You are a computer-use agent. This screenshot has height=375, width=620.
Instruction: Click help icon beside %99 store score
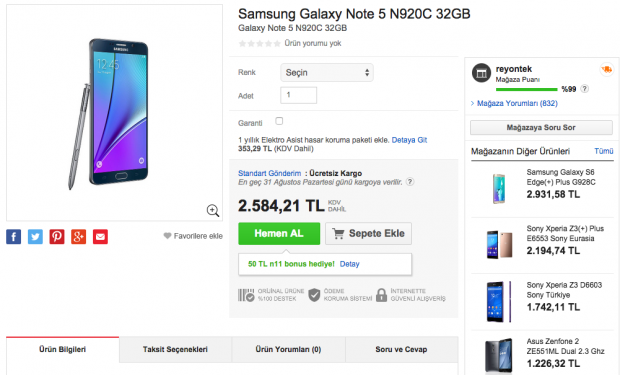(x=584, y=89)
